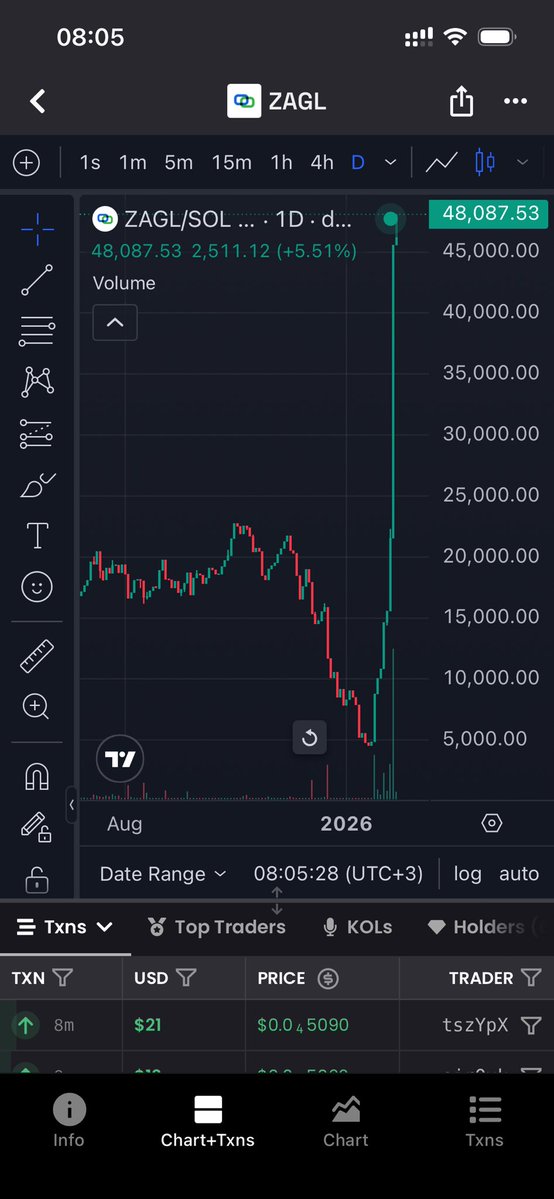Toggle lock all drawings padlock
The width and height of the screenshot is (554, 1199).
(37, 879)
